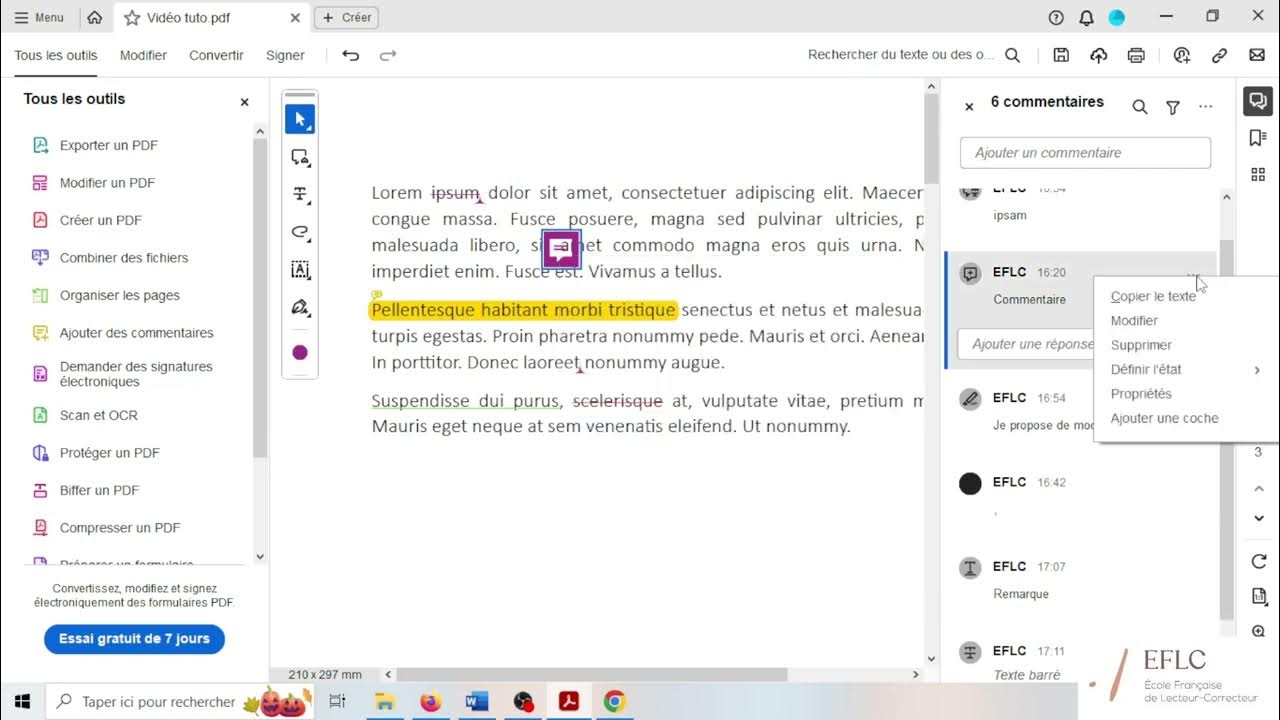
Task: Select the add comment note tool
Action: [x=300, y=157]
